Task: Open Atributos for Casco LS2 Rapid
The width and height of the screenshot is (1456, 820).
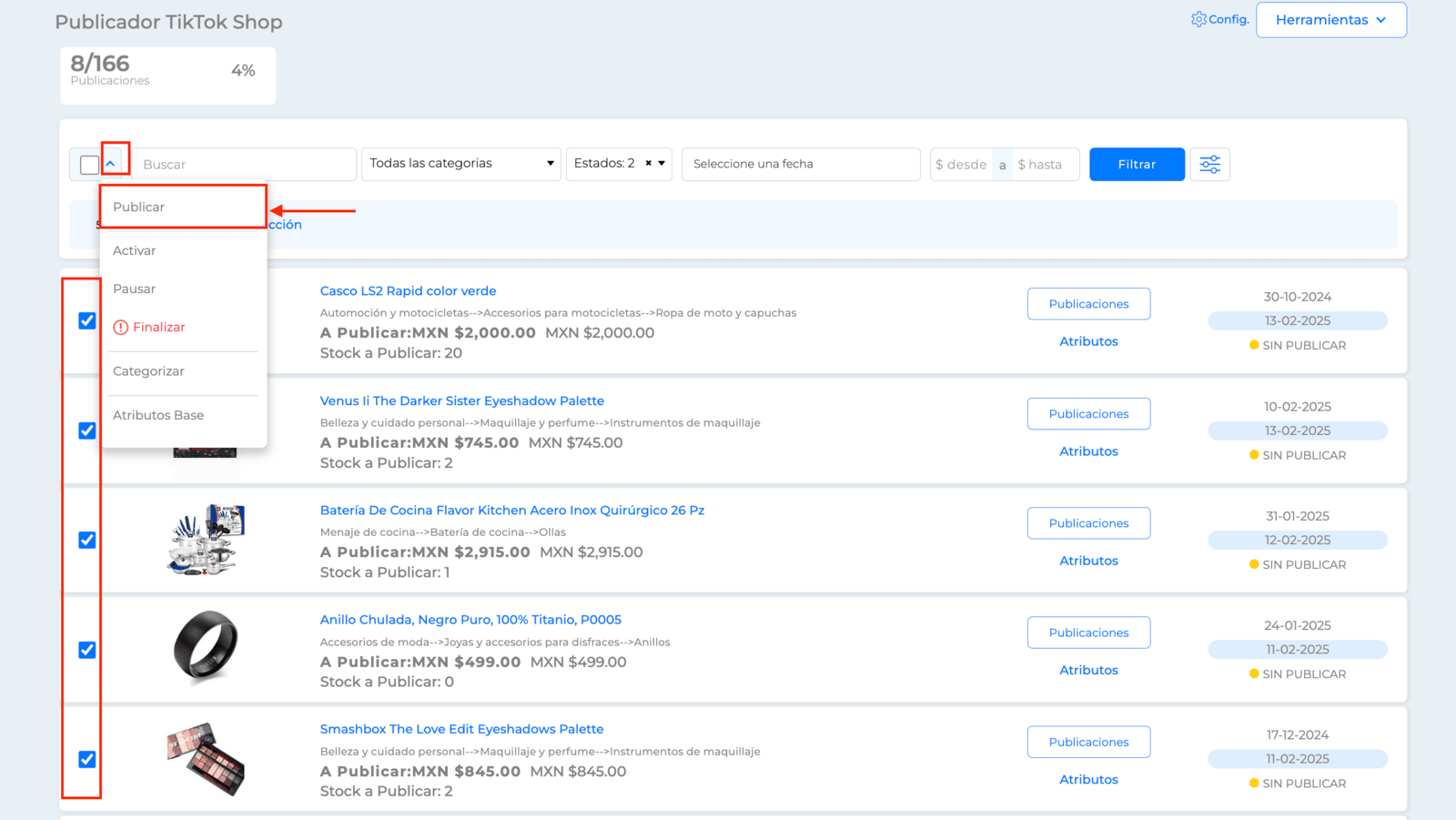Action: pos(1088,341)
